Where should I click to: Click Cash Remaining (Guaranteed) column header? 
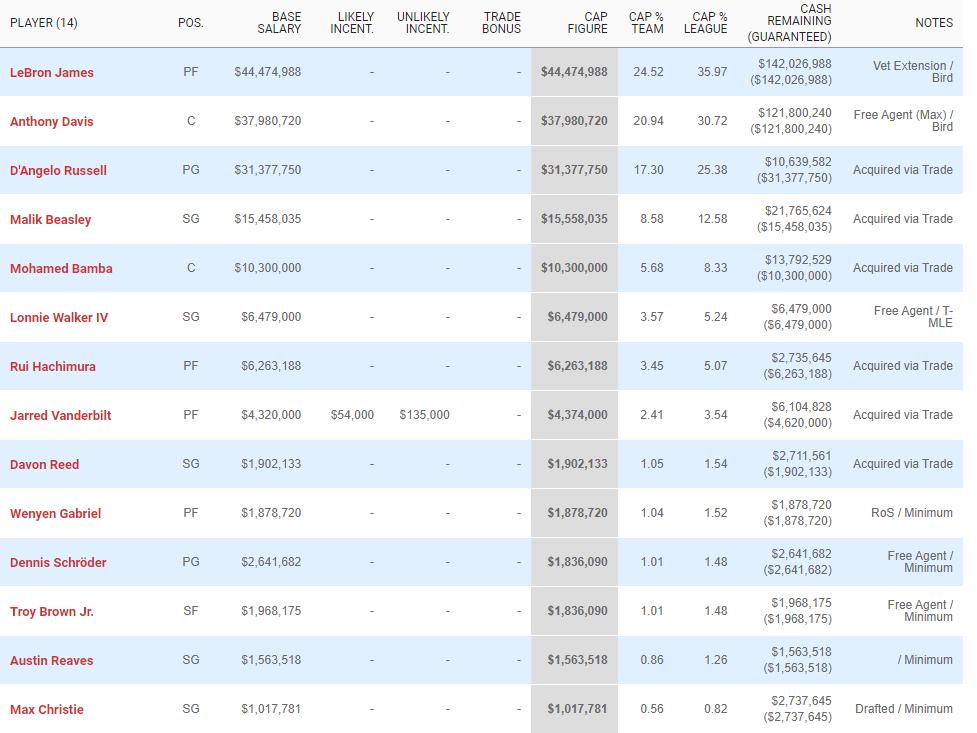coord(789,23)
